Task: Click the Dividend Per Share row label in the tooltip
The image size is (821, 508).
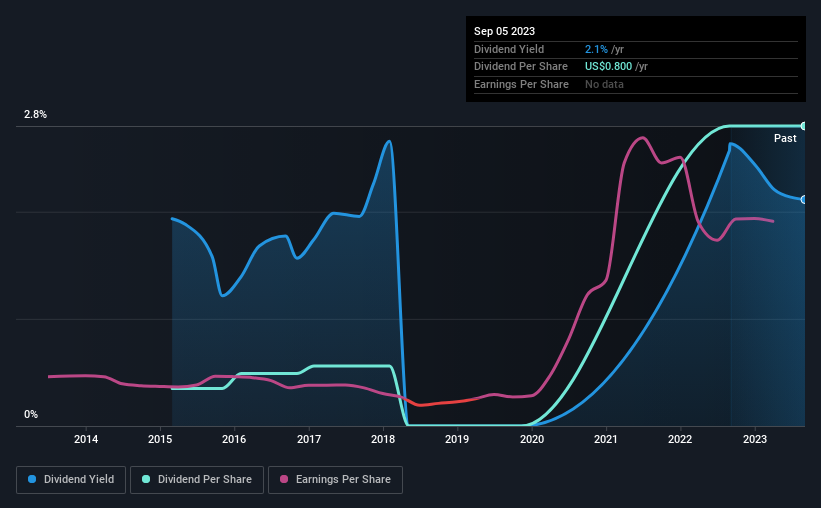Action: pyautogui.click(x=521, y=67)
